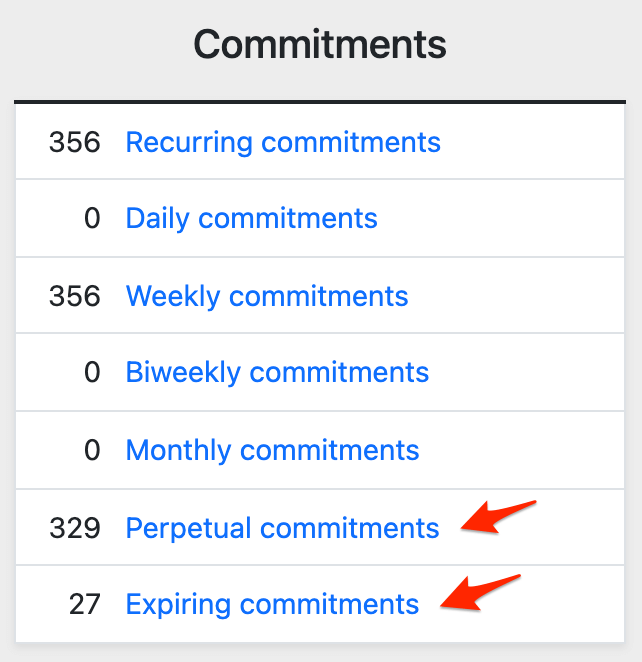Click the 0 count beside Monthly commitments

[x=92, y=450]
